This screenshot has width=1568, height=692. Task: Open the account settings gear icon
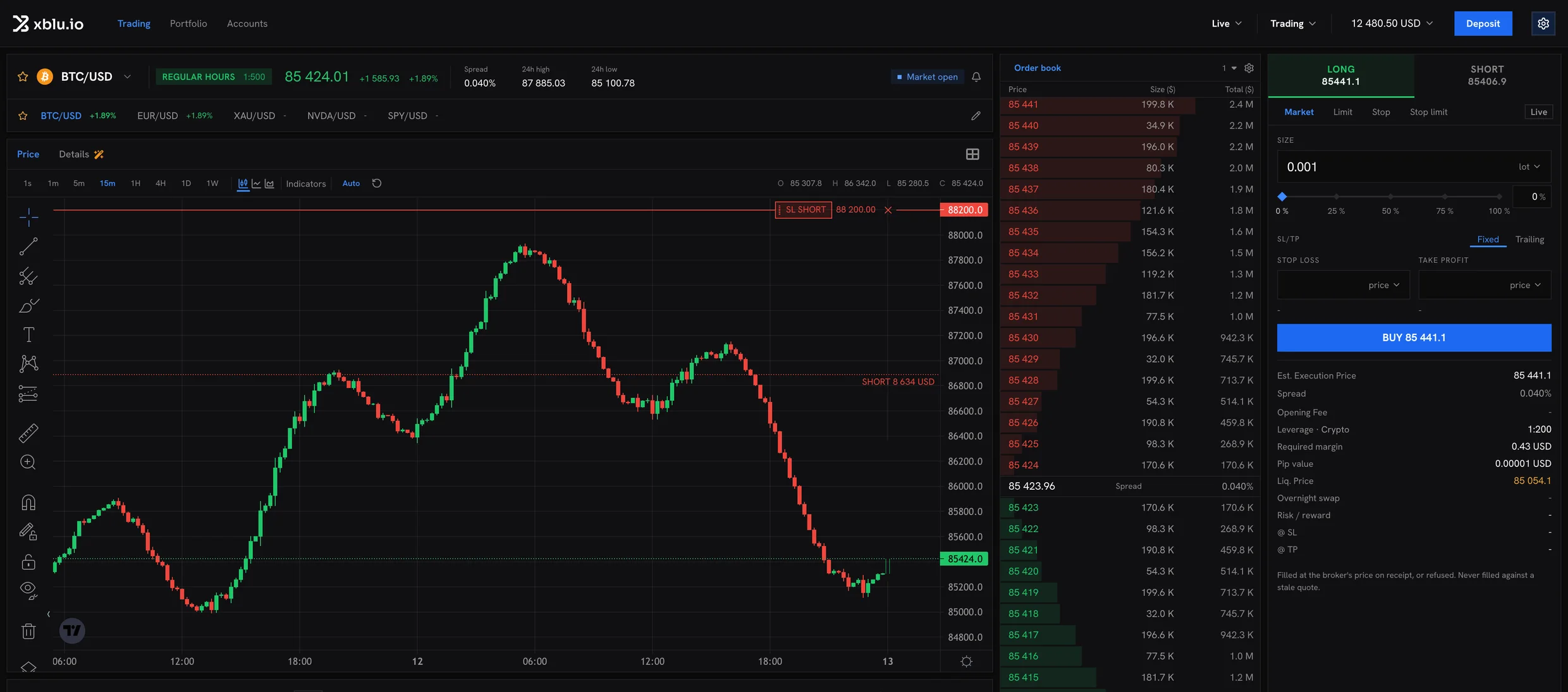(1543, 23)
